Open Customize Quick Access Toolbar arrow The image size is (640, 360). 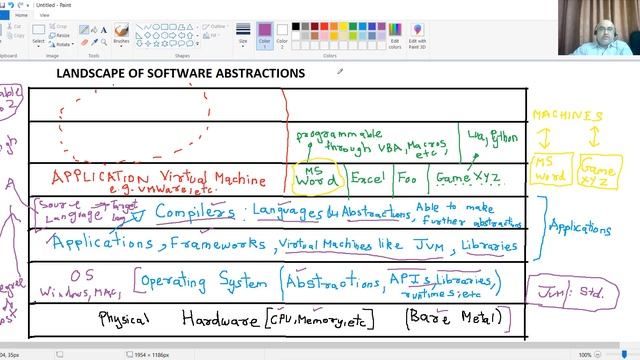coord(28,5)
